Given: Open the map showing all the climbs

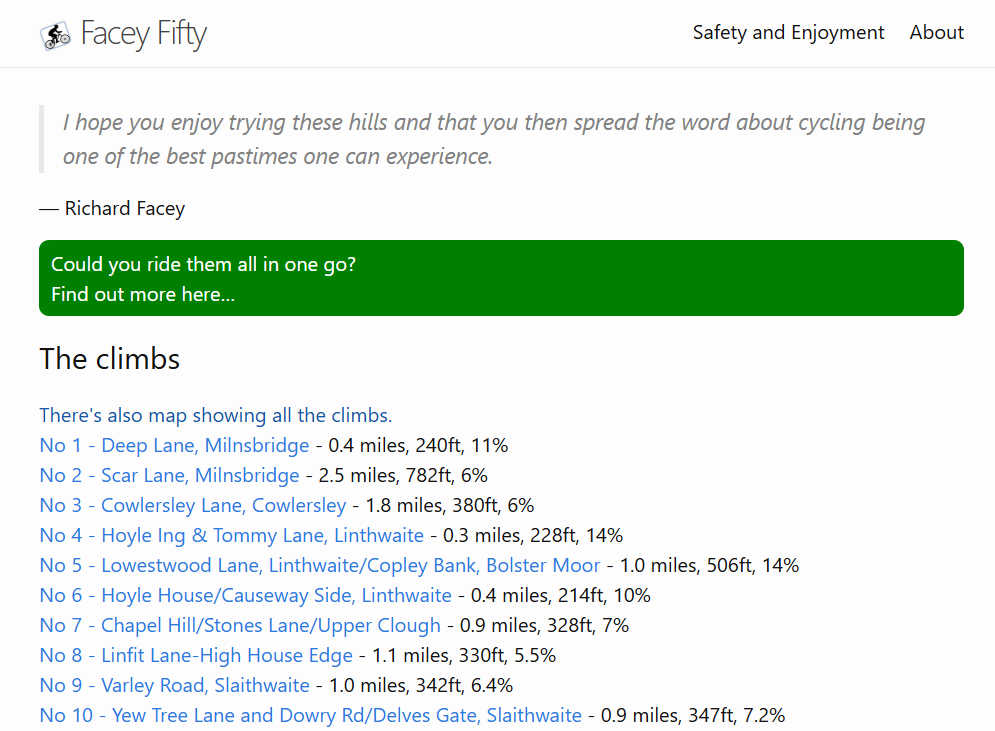Looking at the screenshot, I should pyautogui.click(x=215, y=416).
